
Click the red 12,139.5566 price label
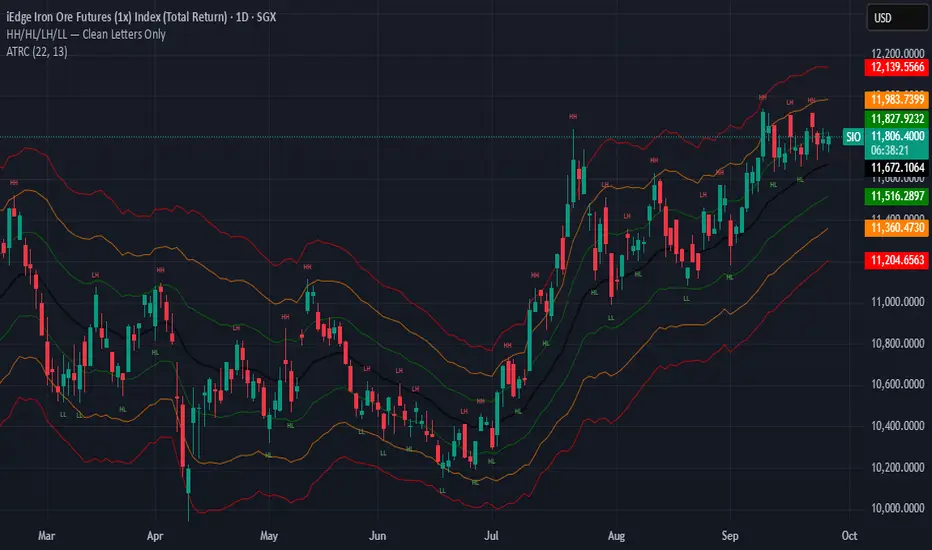[896, 67]
